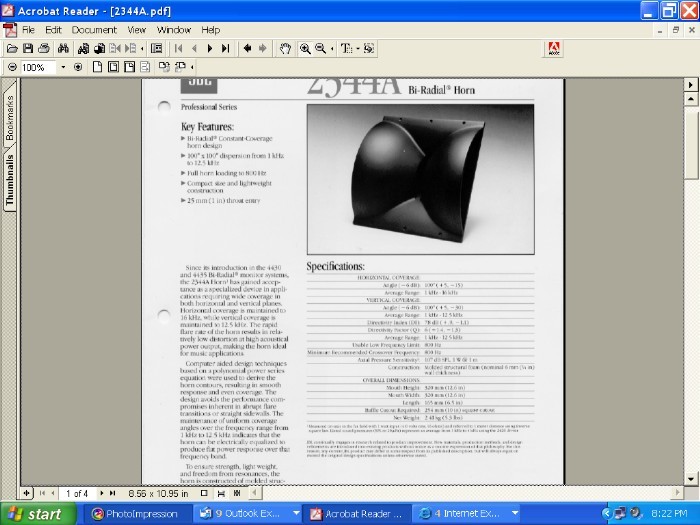The height and width of the screenshot is (525, 700).
Task: Click the Fit in Window icon
Action: tap(113, 67)
